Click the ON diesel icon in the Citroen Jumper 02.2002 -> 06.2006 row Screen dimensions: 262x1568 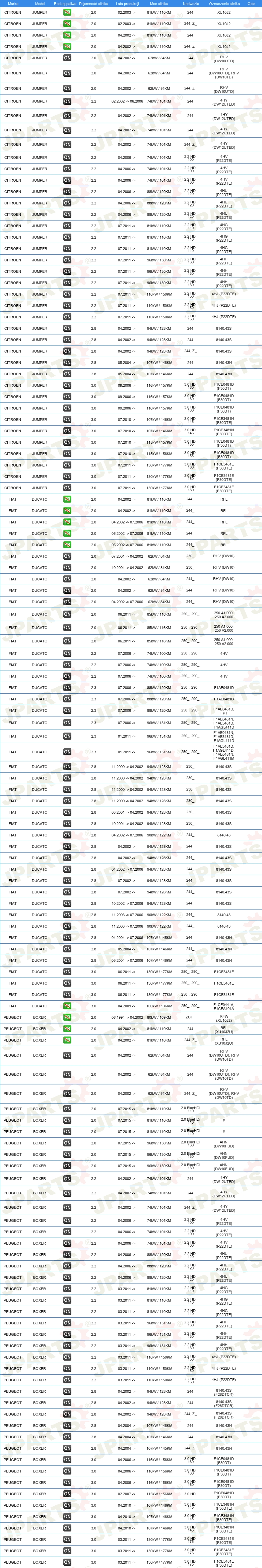tap(67, 102)
